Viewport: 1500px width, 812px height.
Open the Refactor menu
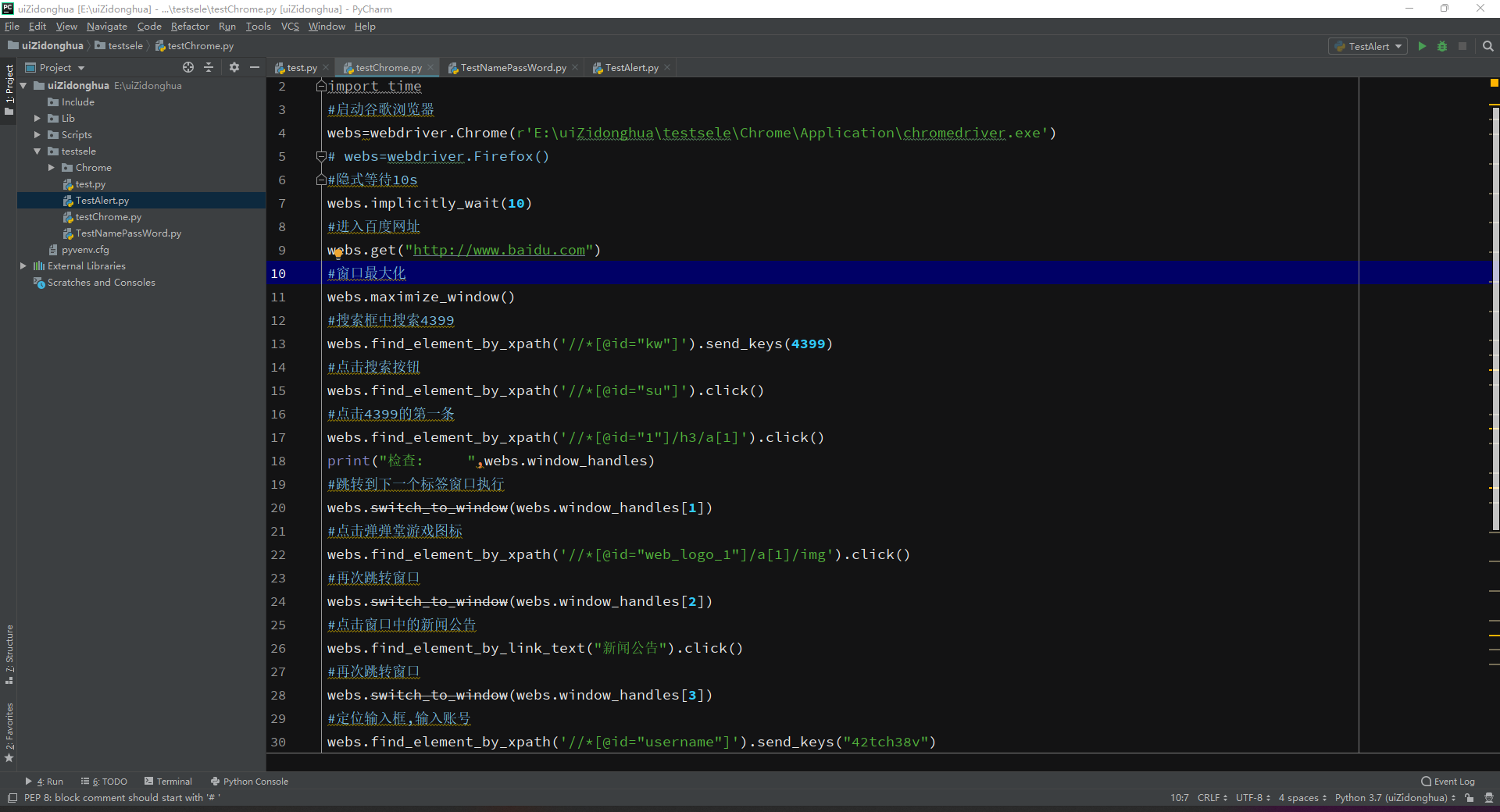click(x=190, y=27)
